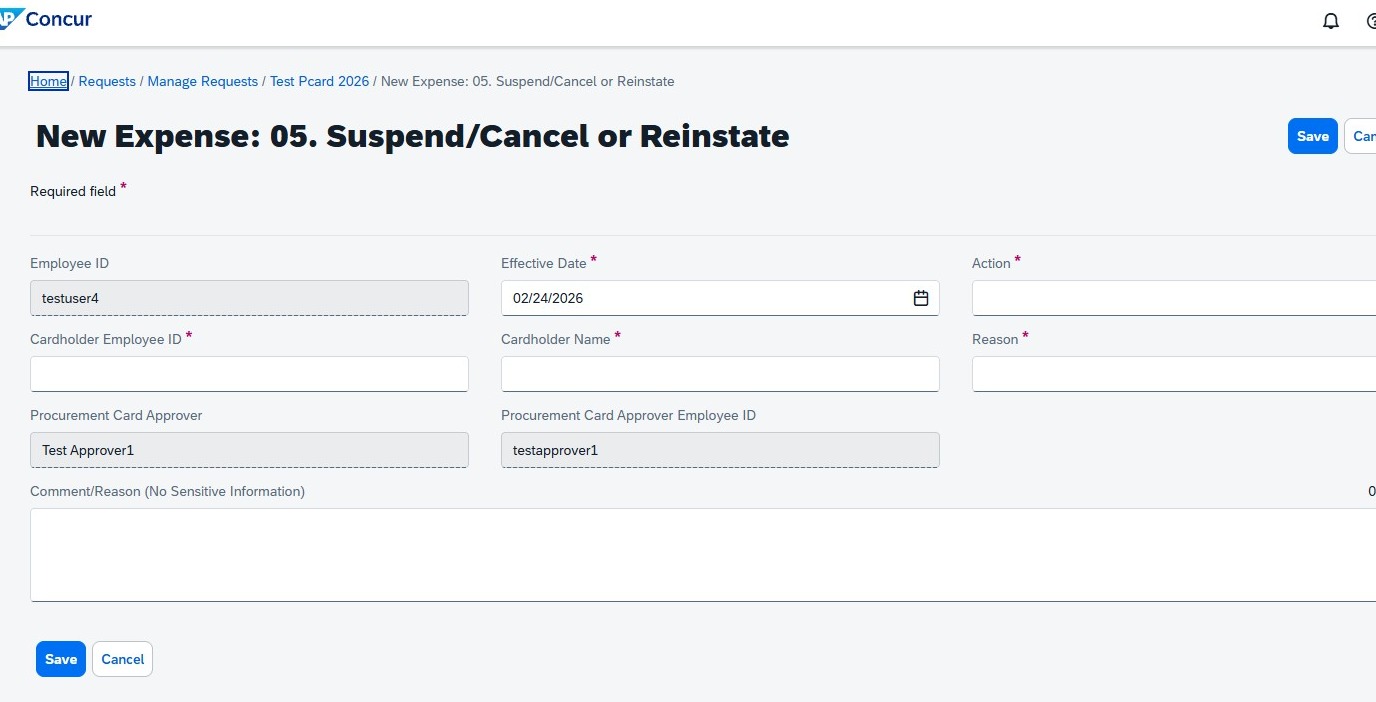Click the 'Procurement Card Approver Employee ID' label
The image size is (1376, 702).
[628, 415]
